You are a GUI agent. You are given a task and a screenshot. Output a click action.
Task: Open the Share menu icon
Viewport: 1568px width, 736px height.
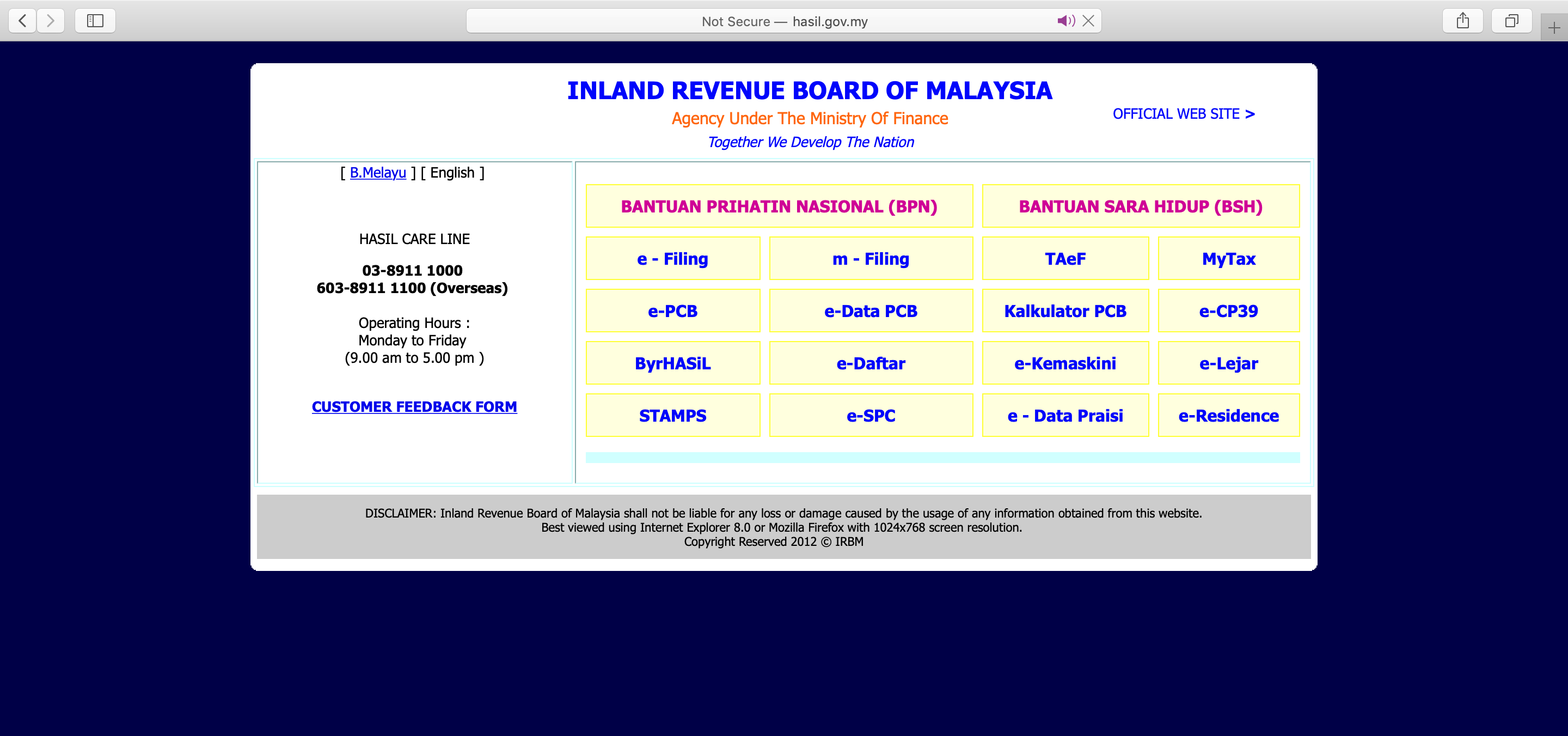tap(1463, 21)
